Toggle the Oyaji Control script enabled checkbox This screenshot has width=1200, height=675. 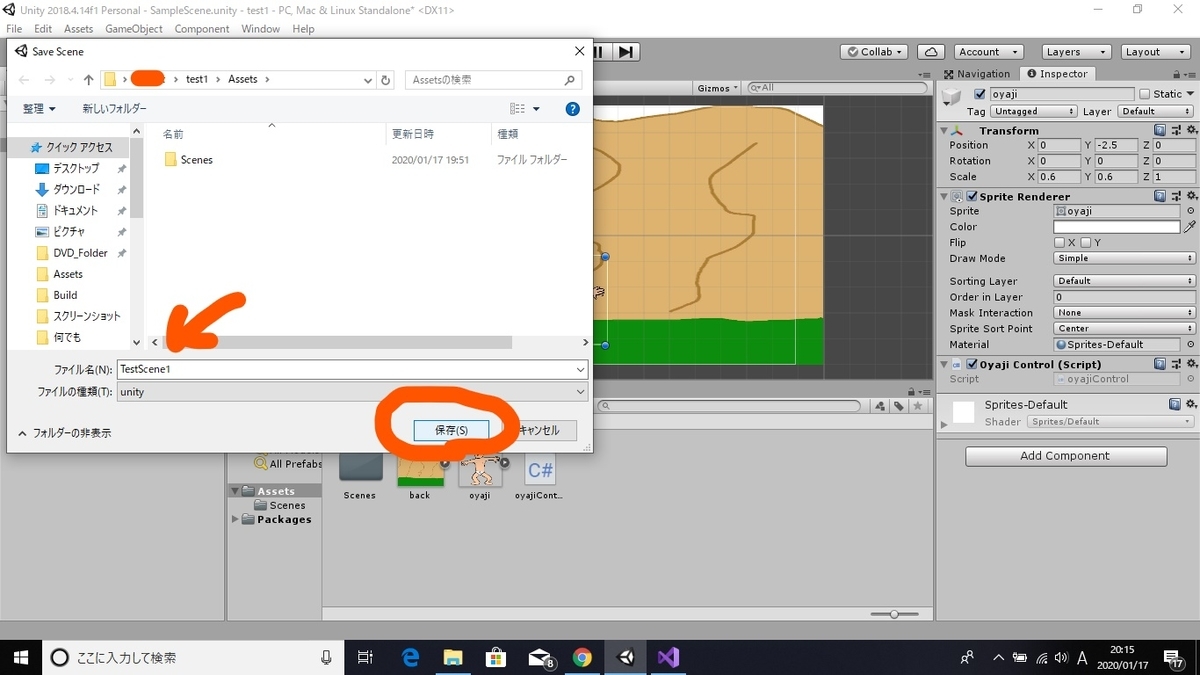point(972,365)
